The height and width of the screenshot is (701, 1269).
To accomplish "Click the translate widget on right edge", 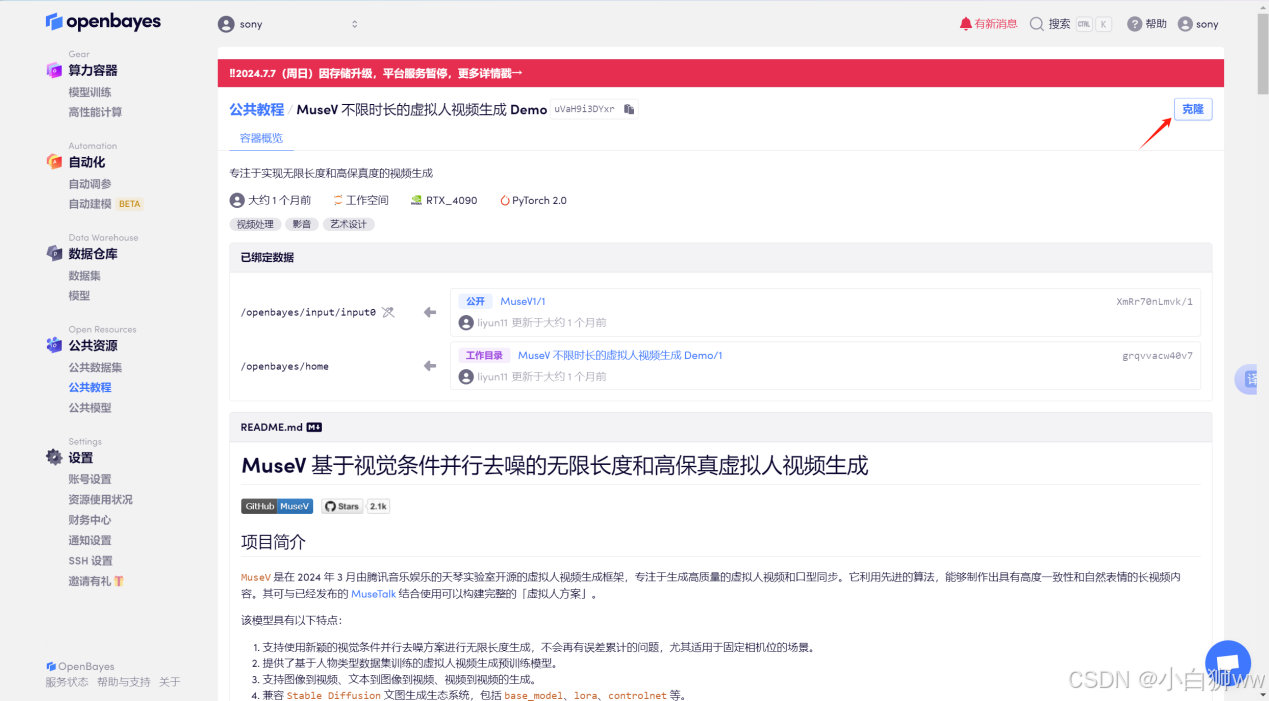I will [x=1248, y=379].
